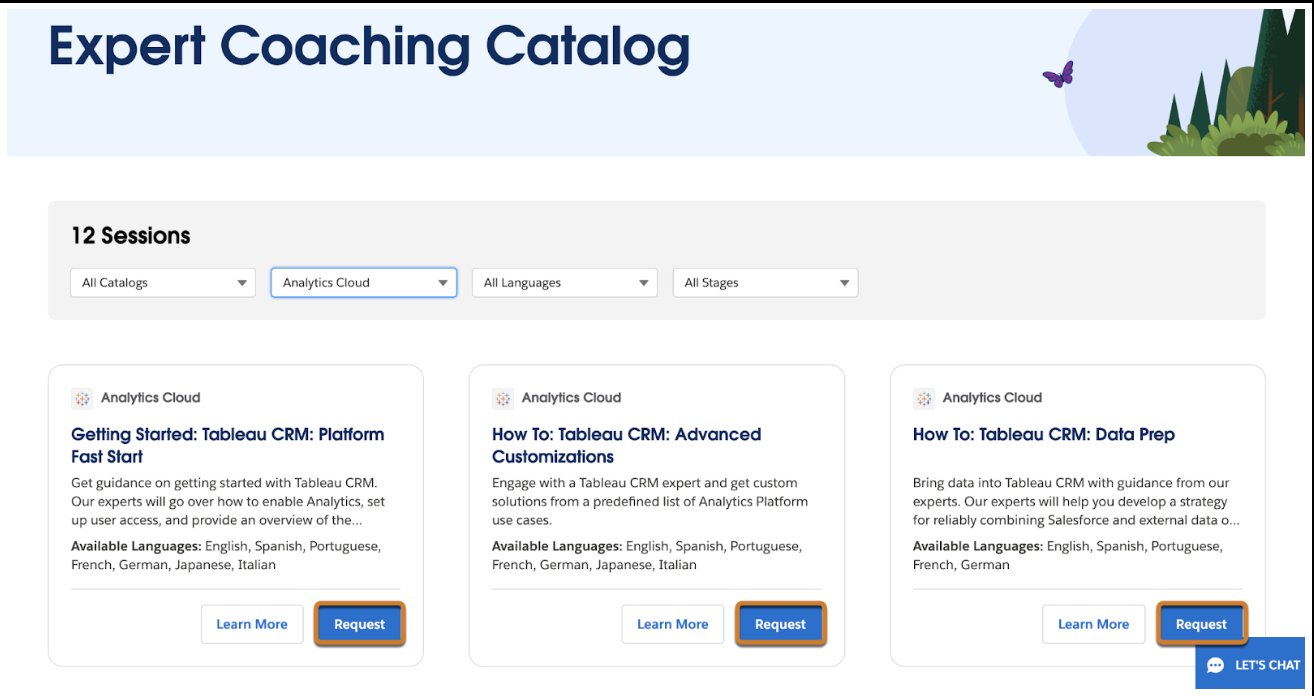The image size is (1314, 696).
Task: Click Analytics Cloud icon on Platform Fast Start card
Action: click(x=82, y=398)
